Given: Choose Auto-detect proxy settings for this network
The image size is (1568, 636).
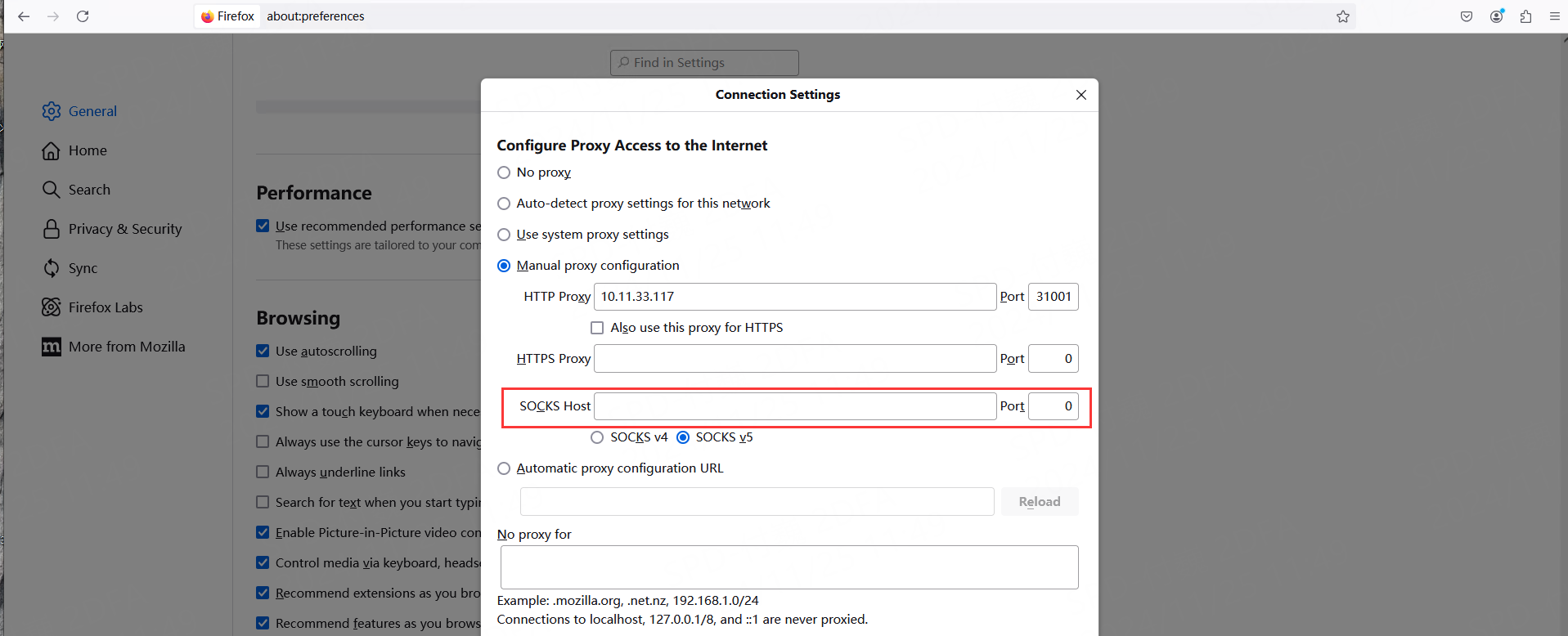Looking at the screenshot, I should 504,204.
